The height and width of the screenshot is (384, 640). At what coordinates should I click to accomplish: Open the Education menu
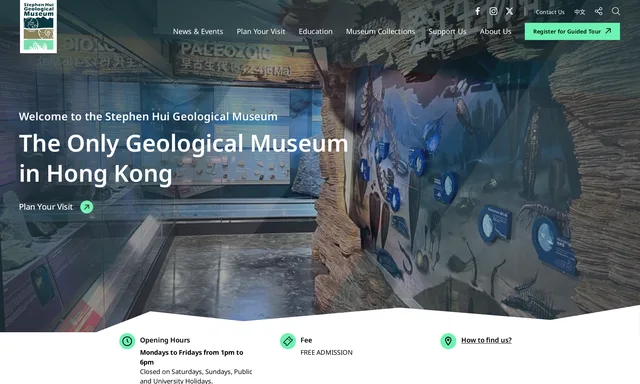click(x=316, y=31)
